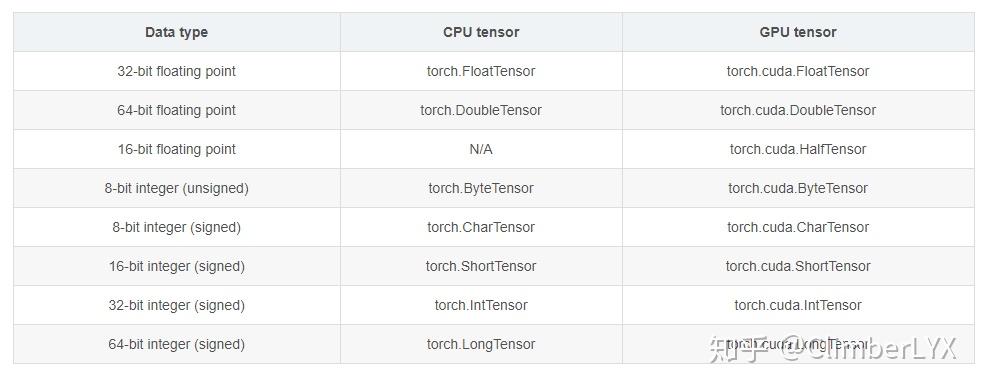
Task: Click the torch.ByteTensor cell
Action: coord(481,188)
